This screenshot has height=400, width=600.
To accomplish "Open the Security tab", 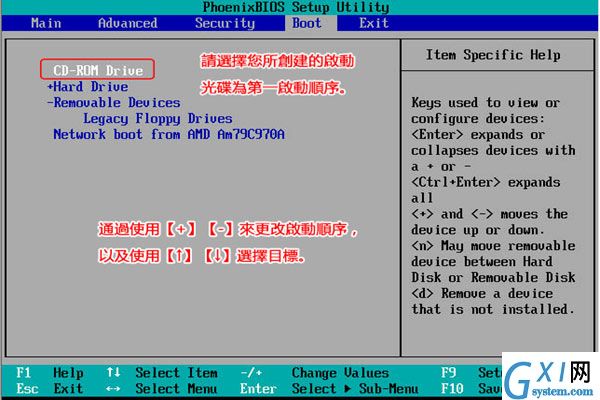I will pos(225,23).
